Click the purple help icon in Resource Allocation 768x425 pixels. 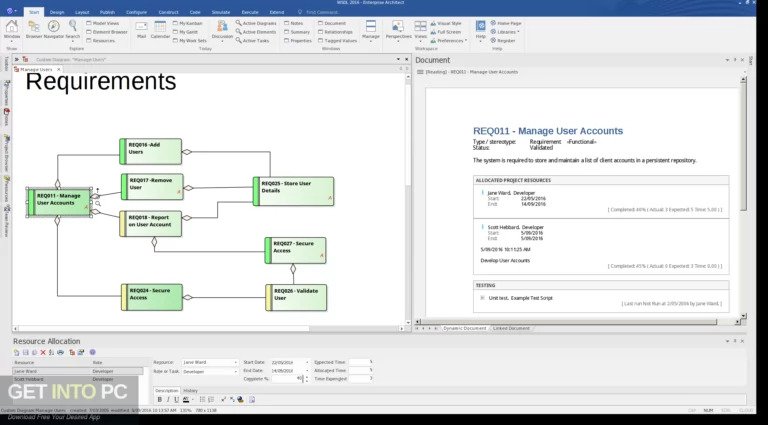[x=93, y=352]
